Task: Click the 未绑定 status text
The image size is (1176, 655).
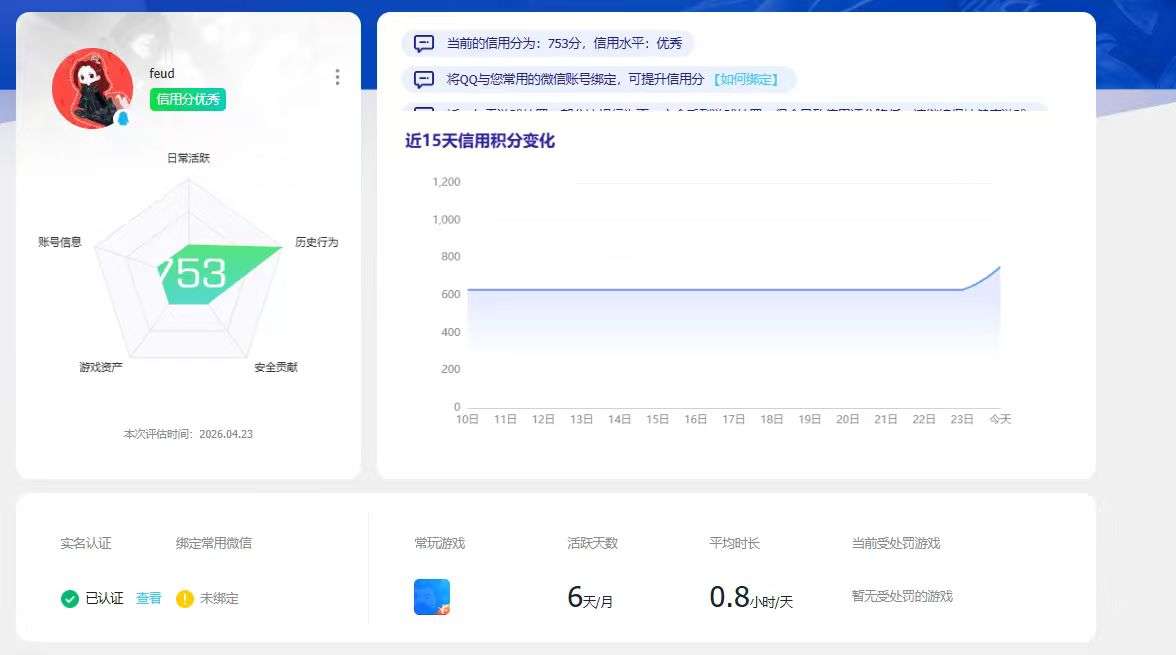Action: click(219, 599)
